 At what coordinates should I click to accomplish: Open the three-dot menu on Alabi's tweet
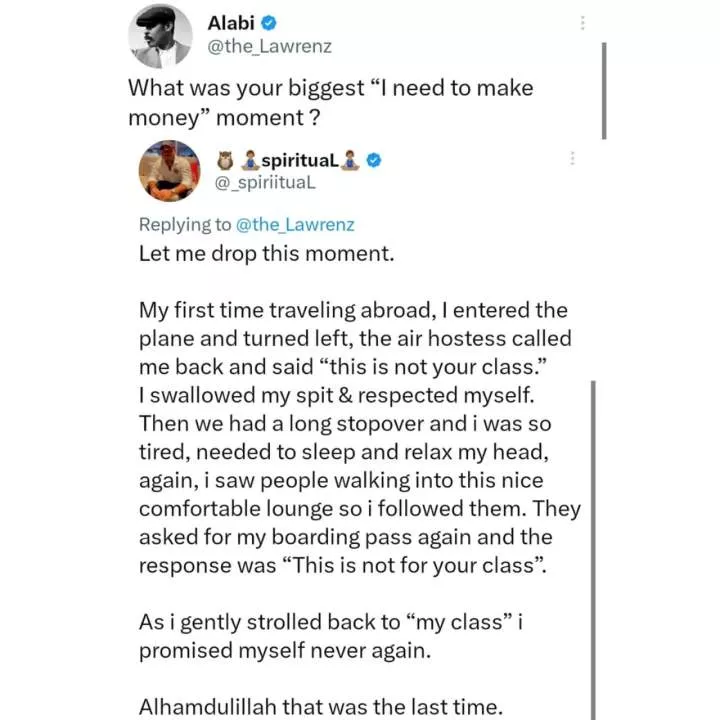coord(582,22)
